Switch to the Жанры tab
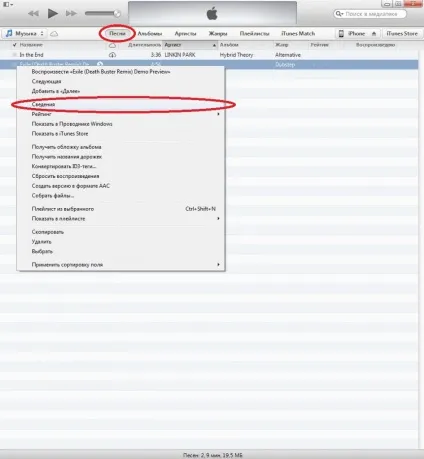The width and height of the screenshot is (424, 459). [x=218, y=33]
